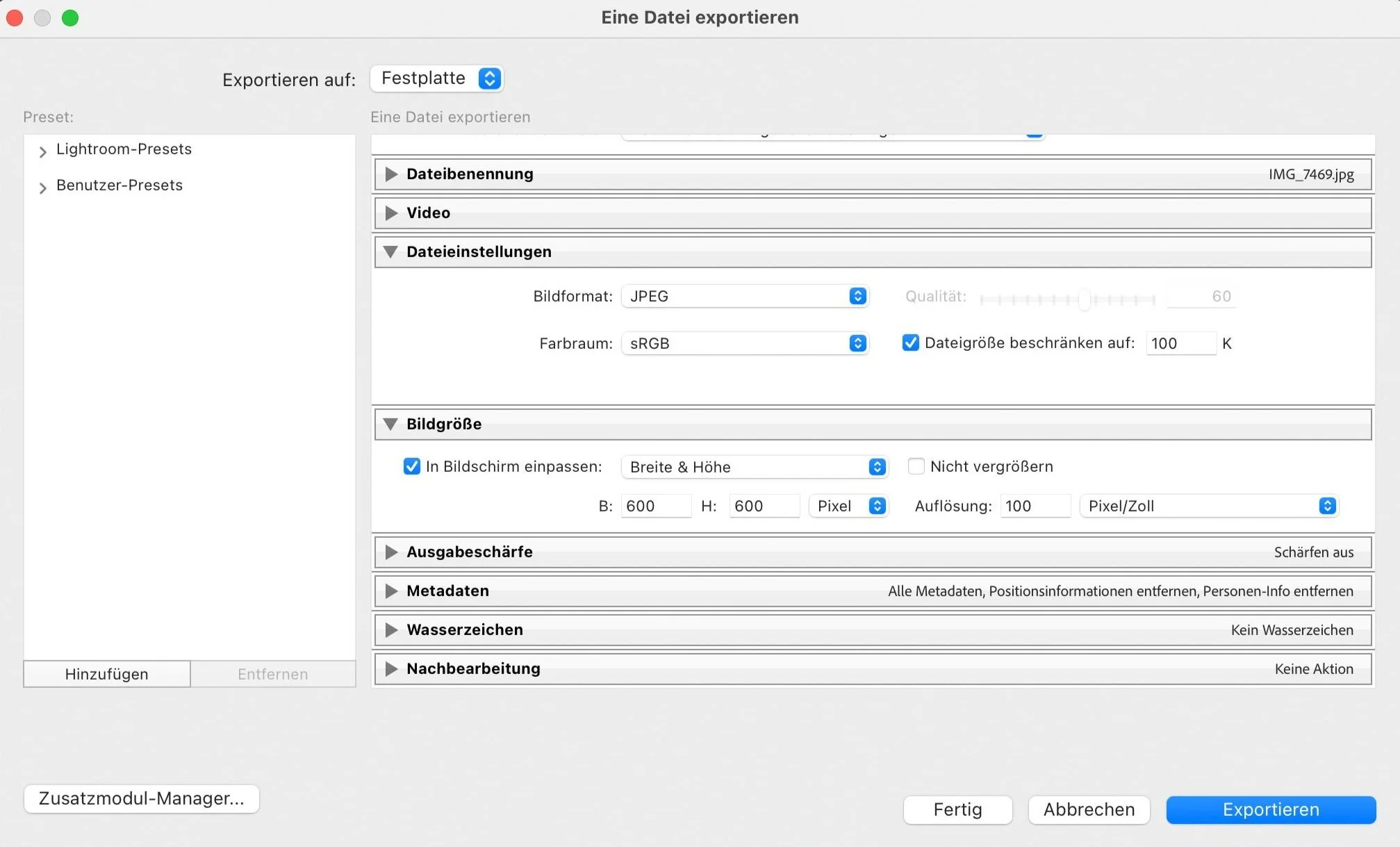The image size is (1400, 847).
Task: Click the Fertig button
Action: [957, 809]
